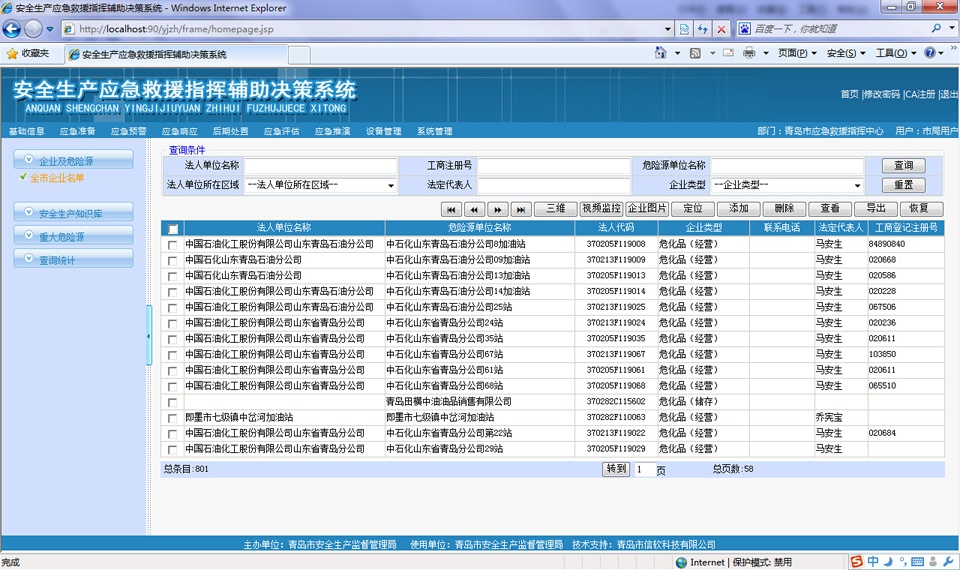This screenshot has height=570, width=960.
Task: Check the box for 即墨市七级镇中岔河加油站 row
Action: click(x=173, y=418)
